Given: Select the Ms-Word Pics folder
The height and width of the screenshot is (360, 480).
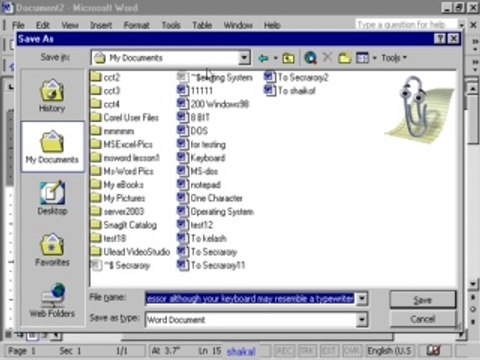Looking at the screenshot, I should [122, 171].
